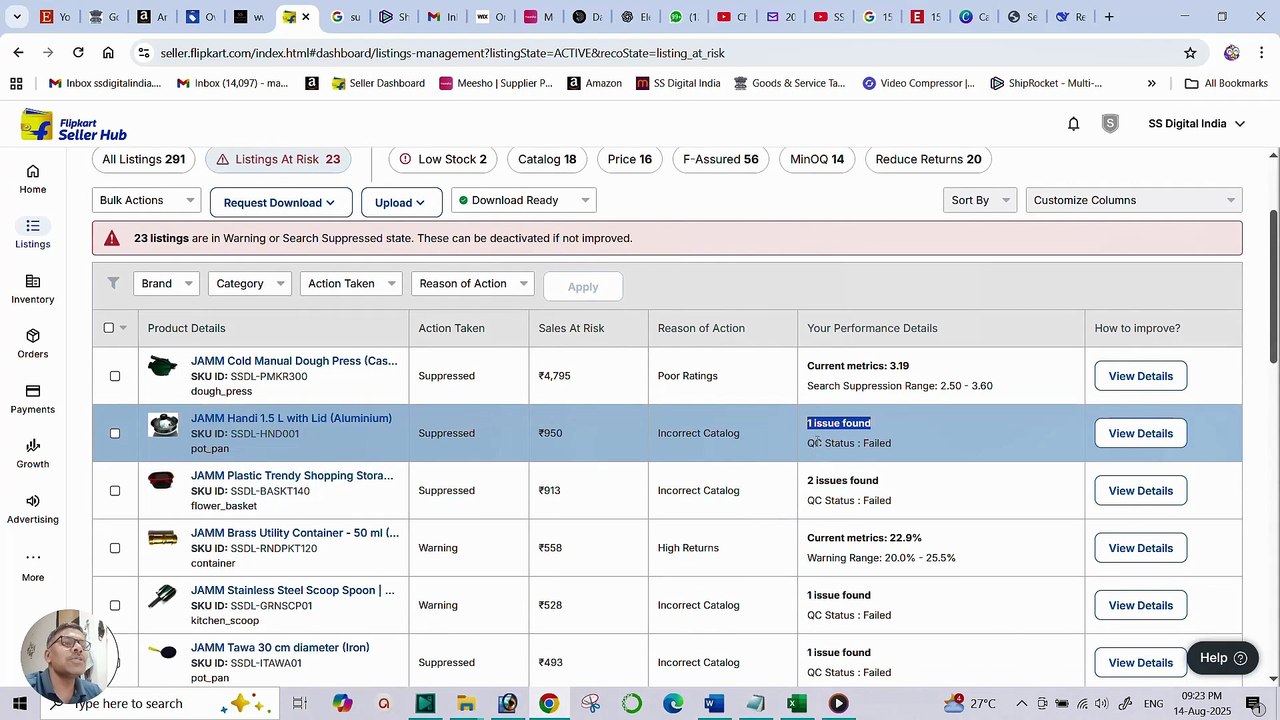Viewport: 1280px width, 720px height.
Task: Open JAMM Tawa 30 cm diameter link
Action: point(280,648)
